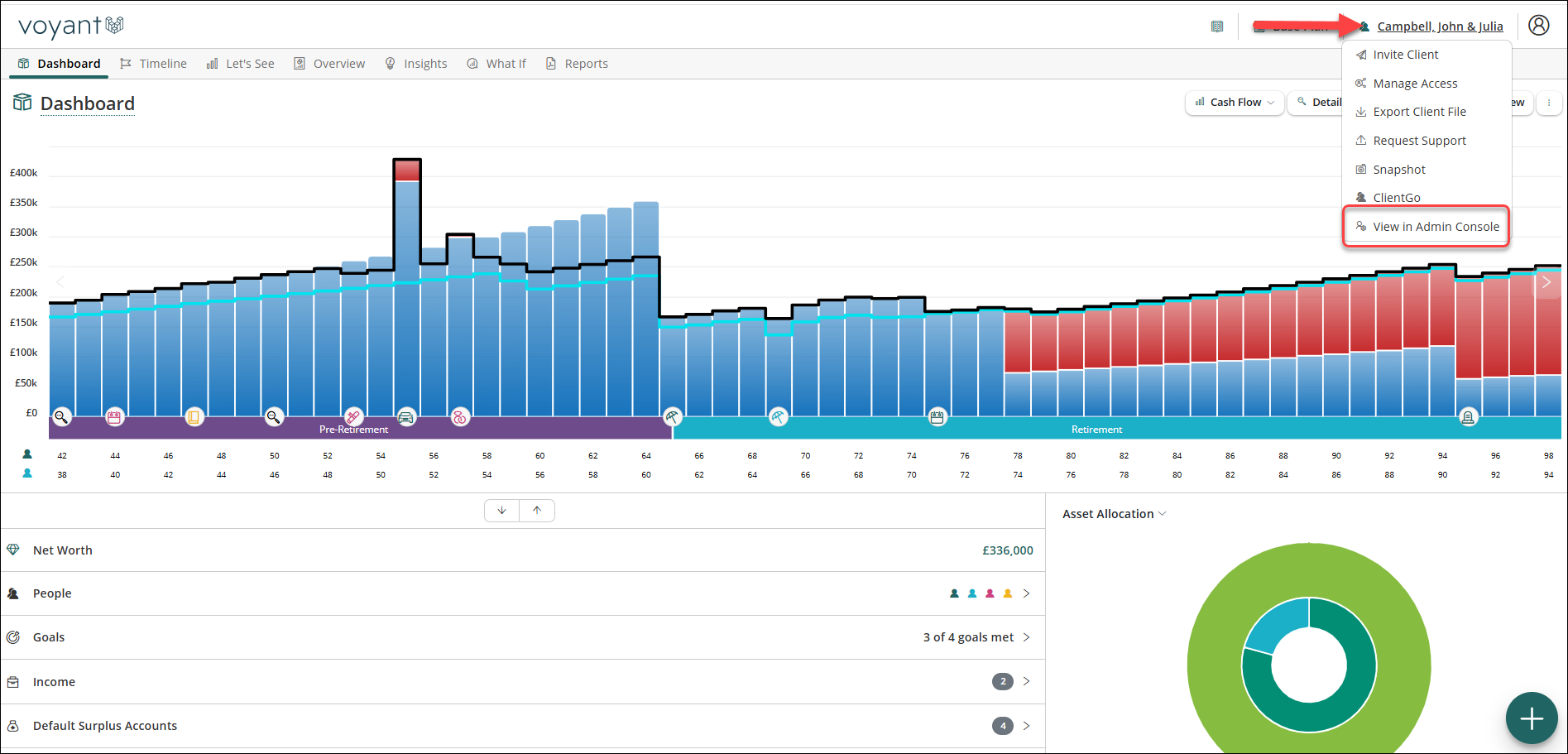
Task: Switch to the Timeline tab
Action: click(154, 64)
